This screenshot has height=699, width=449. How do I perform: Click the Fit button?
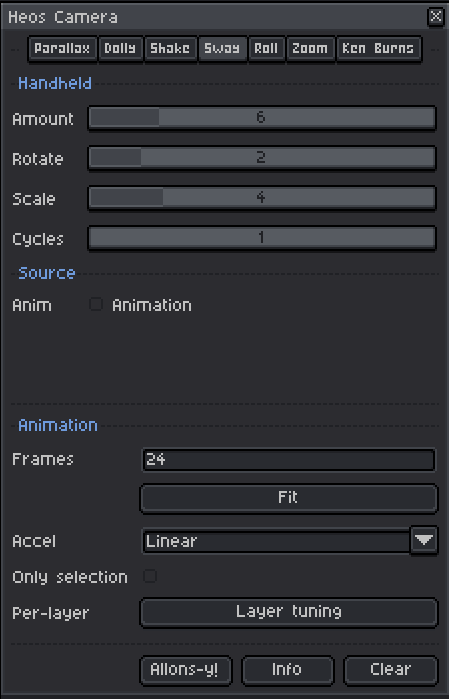pos(288,498)
